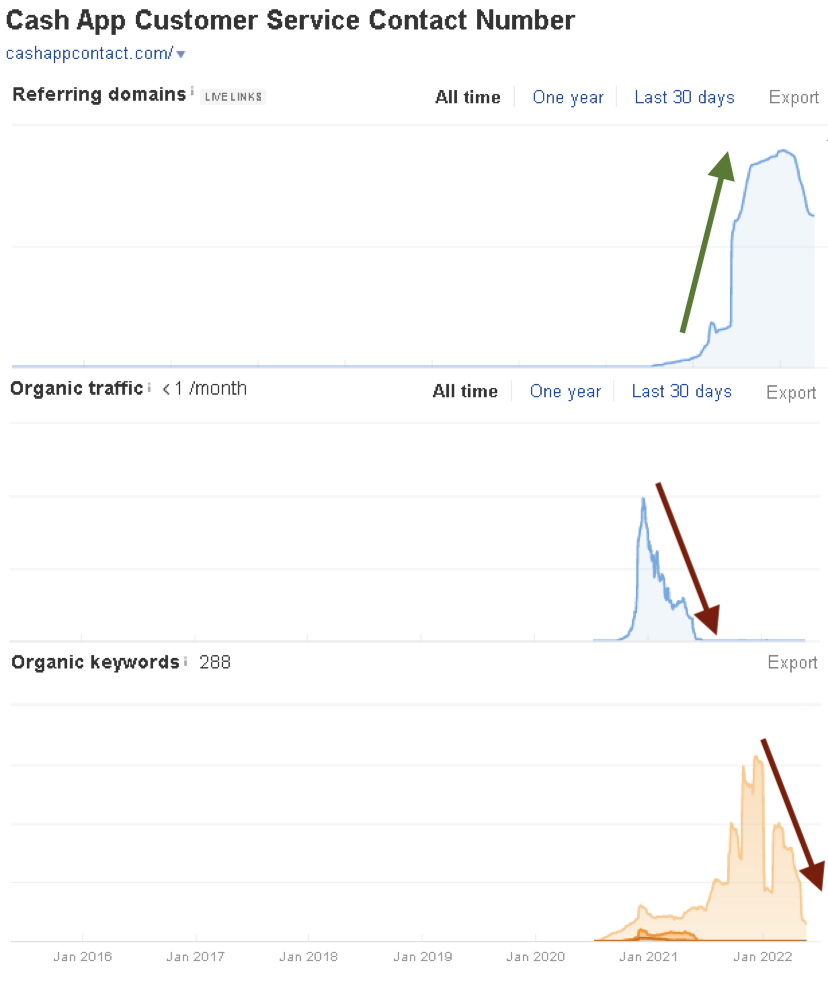The image size is (828, 988).
Task: Click the green upward arrow annotation
Action: [x=708, y=242]
